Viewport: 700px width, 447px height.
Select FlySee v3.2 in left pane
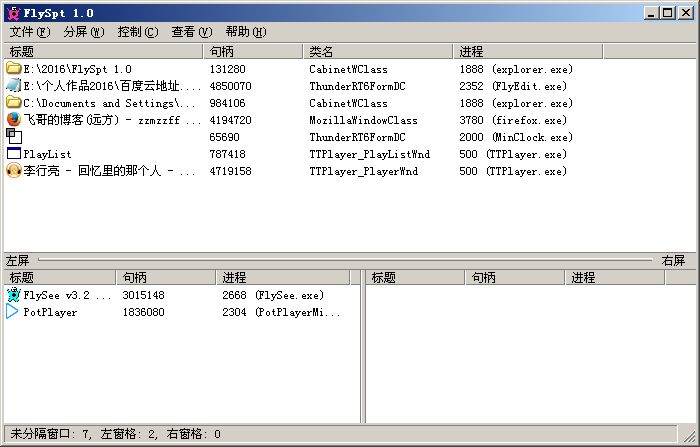tap(67, 295)
